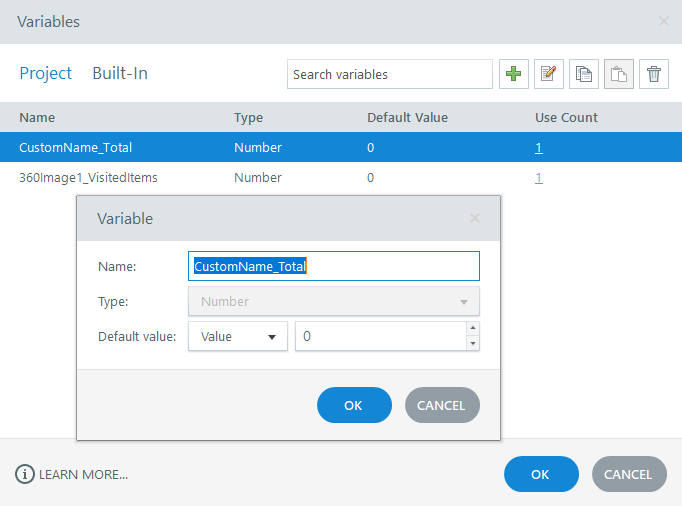Viewport: 682px width, 506px height.
Task: Decrease default value with down stepper arrow
Action: coord(473,344)
